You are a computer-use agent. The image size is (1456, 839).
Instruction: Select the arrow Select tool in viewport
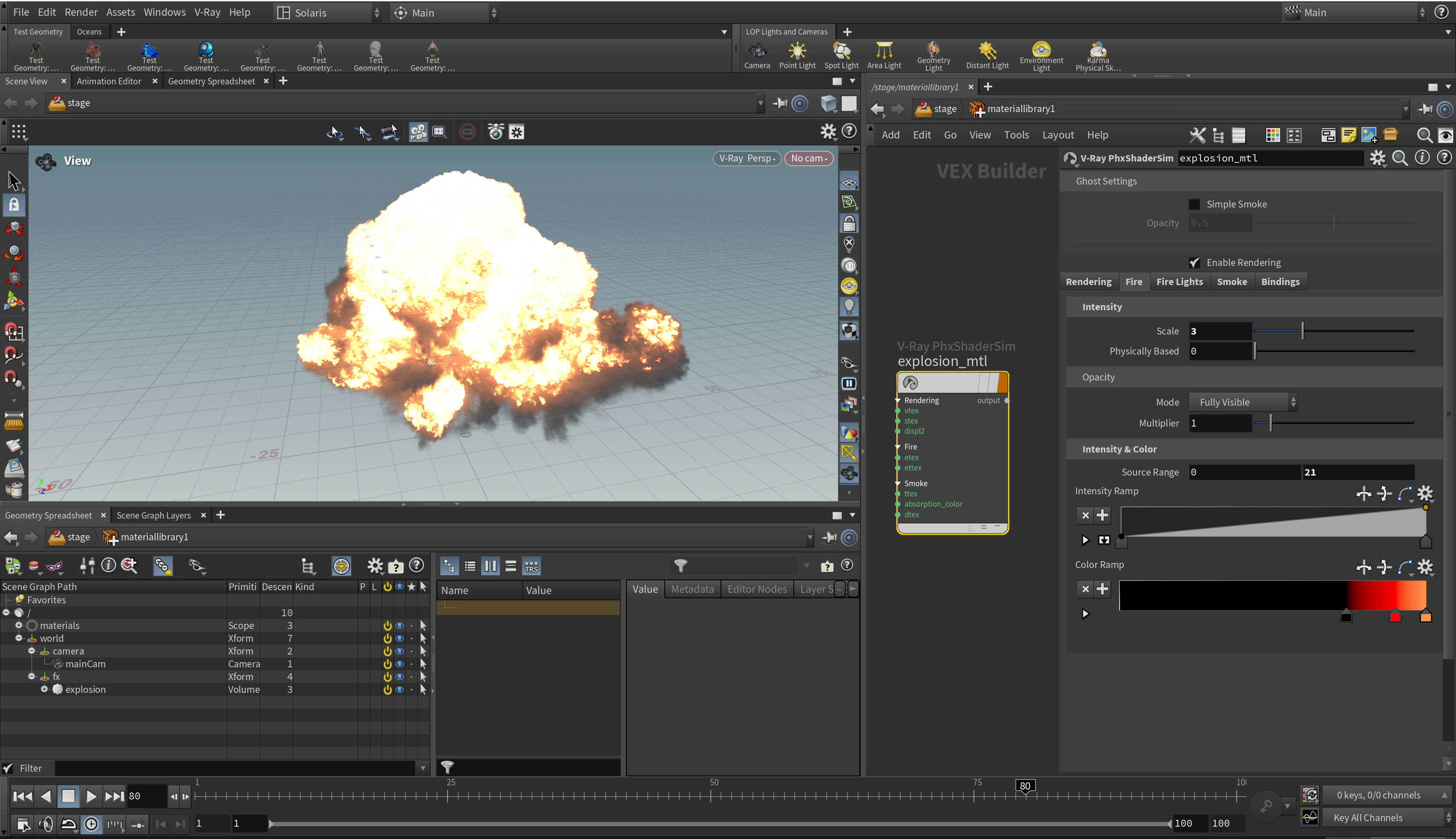coord(14,181)
